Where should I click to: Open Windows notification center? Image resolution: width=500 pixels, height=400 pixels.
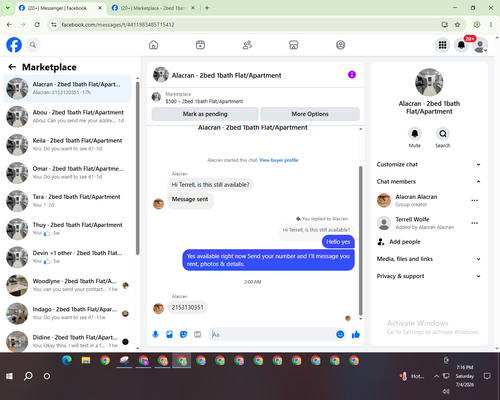[x=487, y=376]
